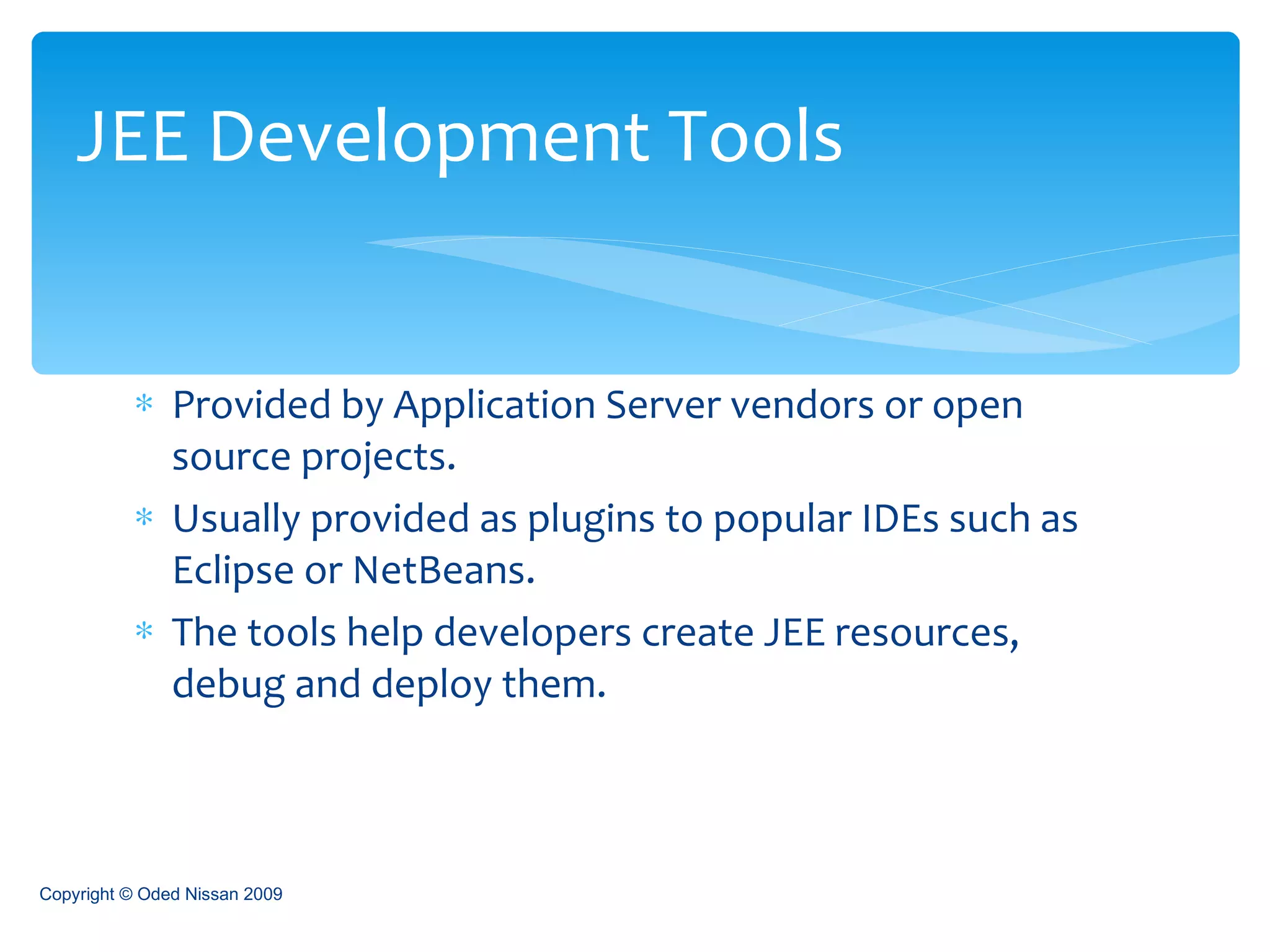Click the word 'plugins' in second bullet
This screenshot has width=1270, height=952.
point(591,519)
